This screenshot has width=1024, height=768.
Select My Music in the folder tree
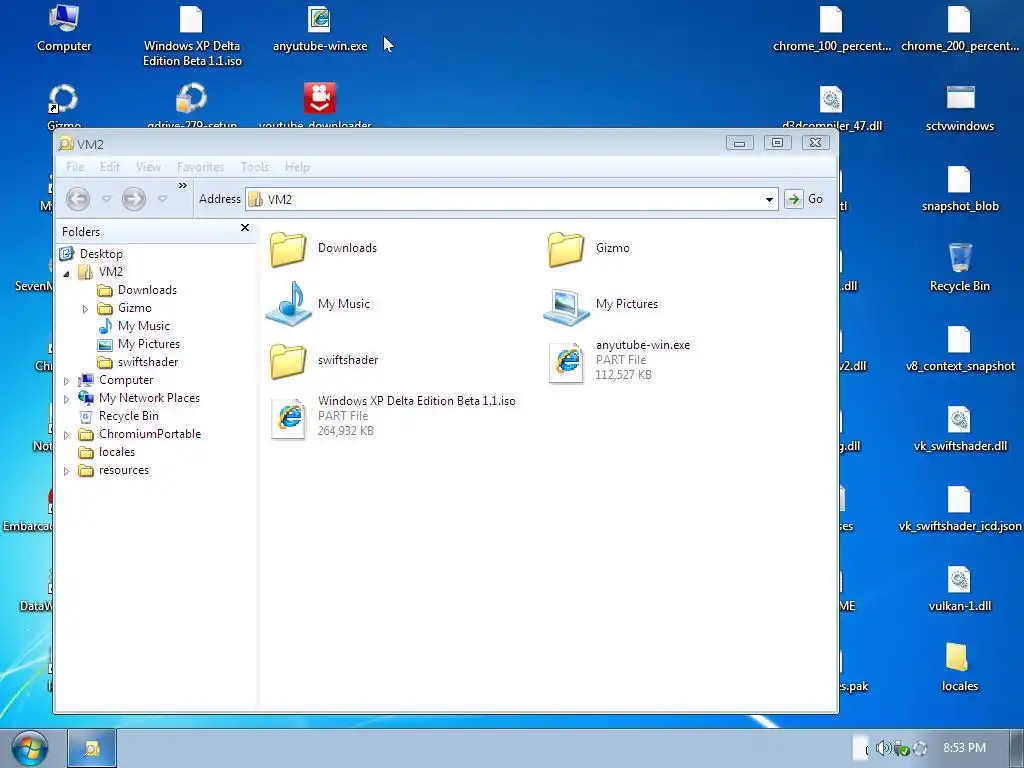144,326
